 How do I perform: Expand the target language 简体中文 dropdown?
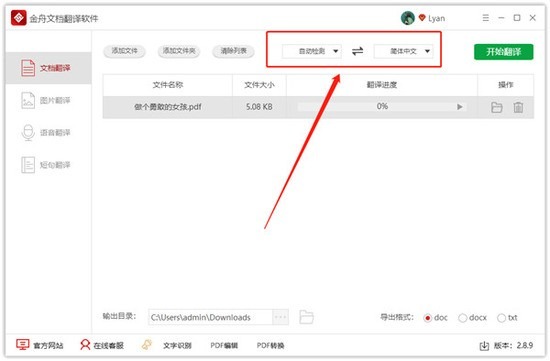point(403,51)
